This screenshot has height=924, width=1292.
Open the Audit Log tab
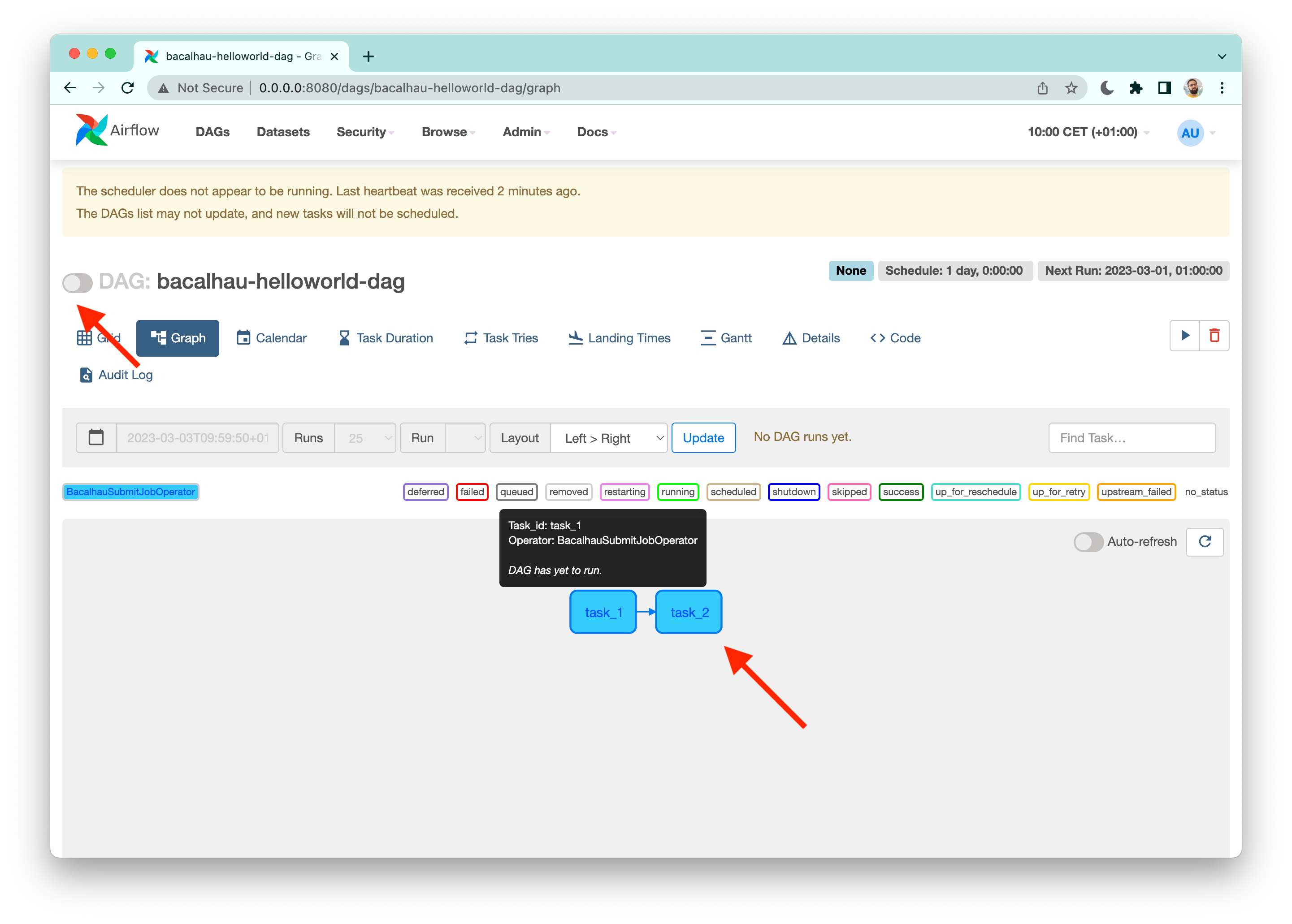tap(116, 374)
